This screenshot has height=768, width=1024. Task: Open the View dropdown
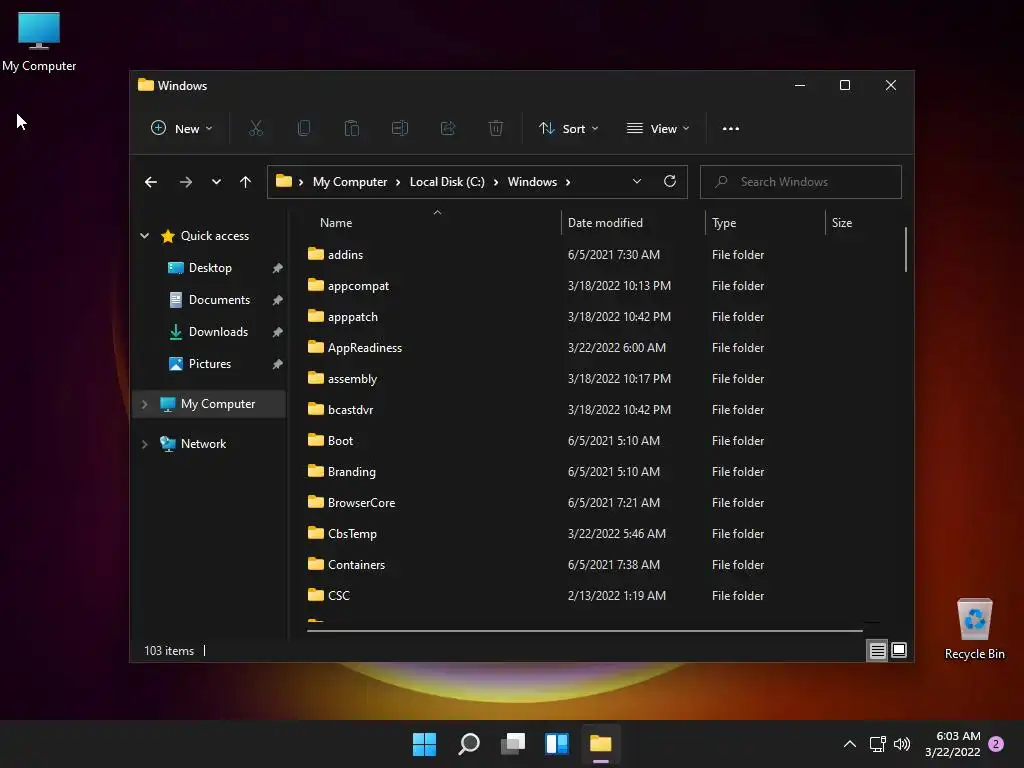[658, 129]
